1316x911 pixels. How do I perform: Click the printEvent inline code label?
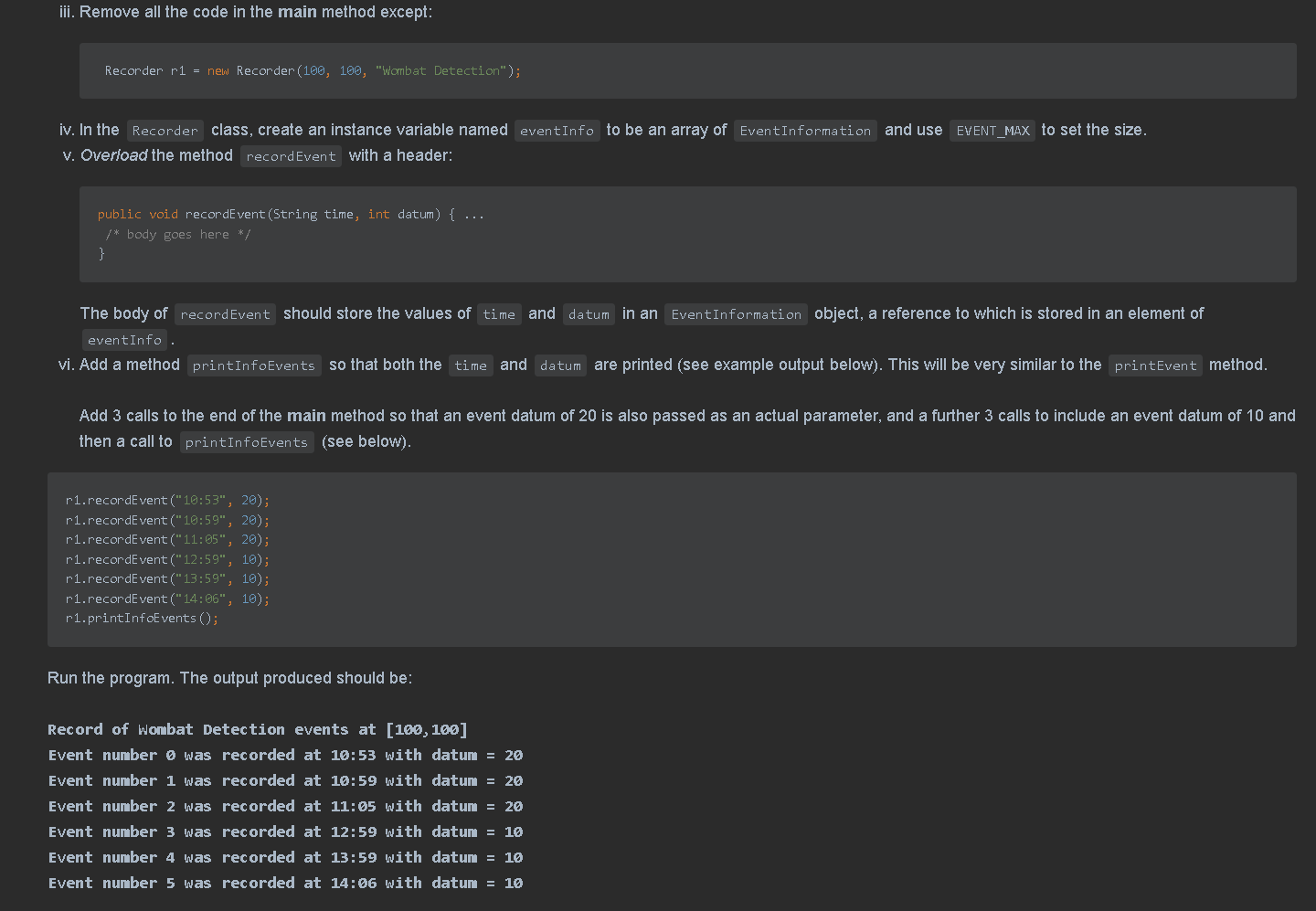point(1155,365)
